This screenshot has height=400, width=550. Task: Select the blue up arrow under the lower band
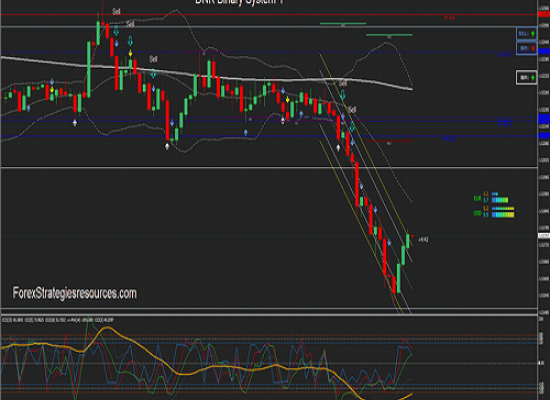click(246, 132)
